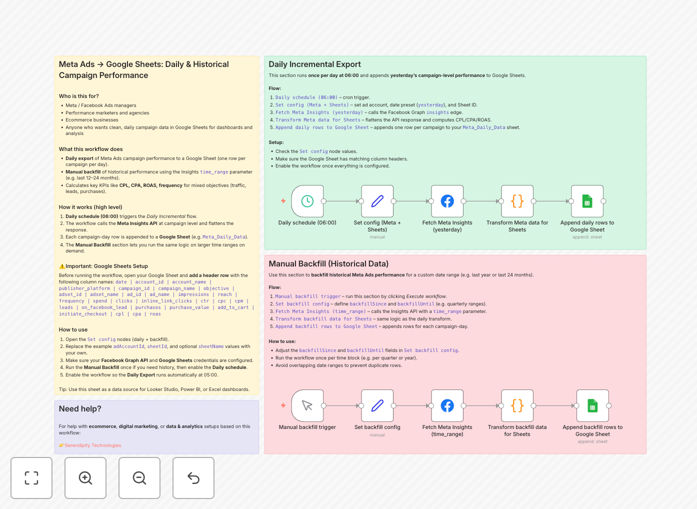The height and width of the screenshot is (509, 697).
Task: Click the 'Tip: Use this sheet as a data source' line
Action: pyautogui.click(x=154, y=389)
